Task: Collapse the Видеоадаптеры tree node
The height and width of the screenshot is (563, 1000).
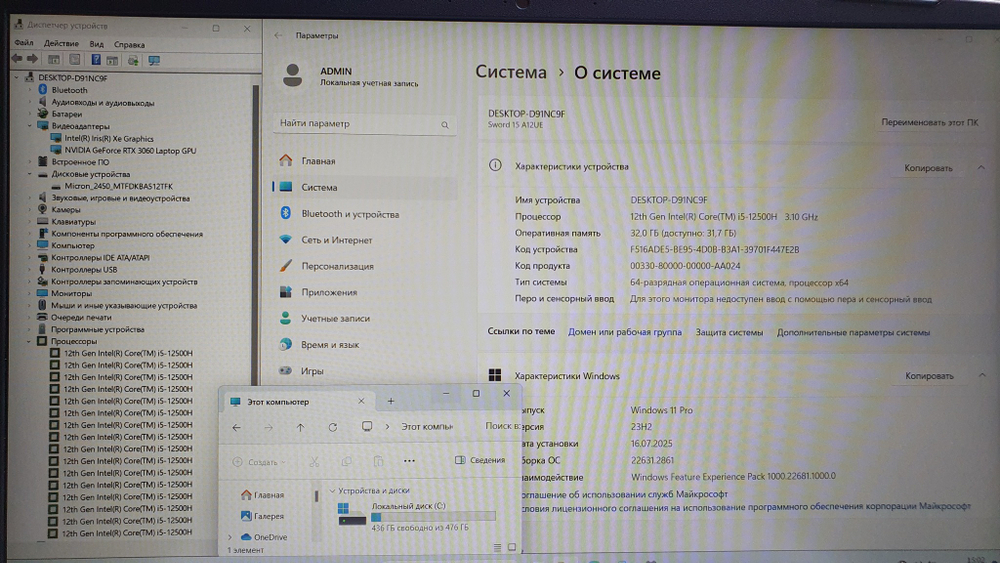Action: pyautogui.click(x=30, y=127)
